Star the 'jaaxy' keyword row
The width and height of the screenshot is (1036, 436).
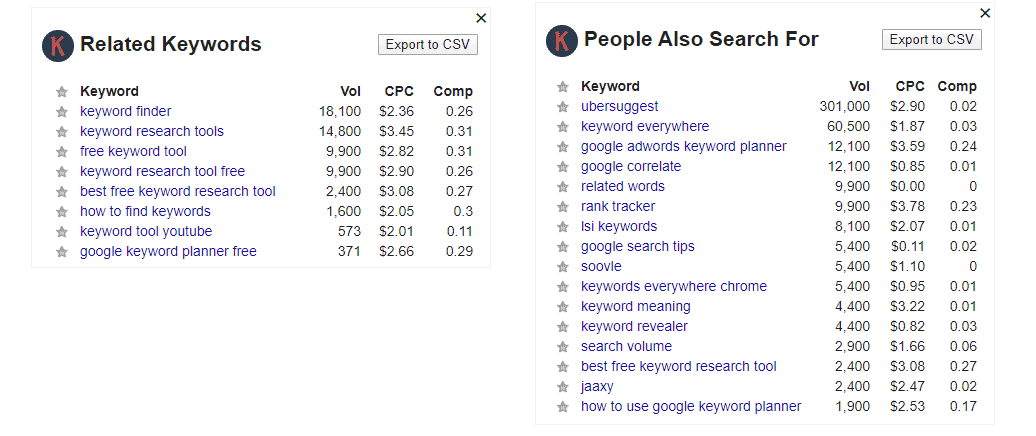(563, 387)
